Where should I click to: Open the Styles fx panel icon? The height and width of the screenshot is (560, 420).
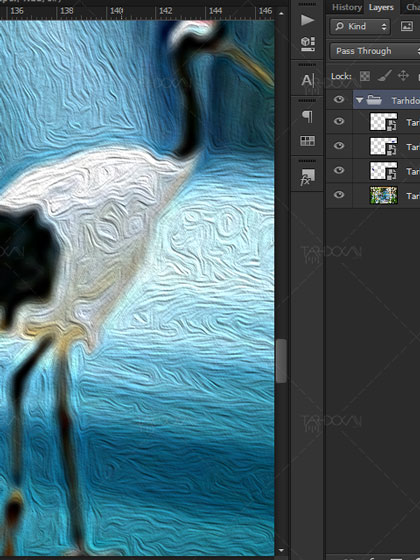coord(307,177)
